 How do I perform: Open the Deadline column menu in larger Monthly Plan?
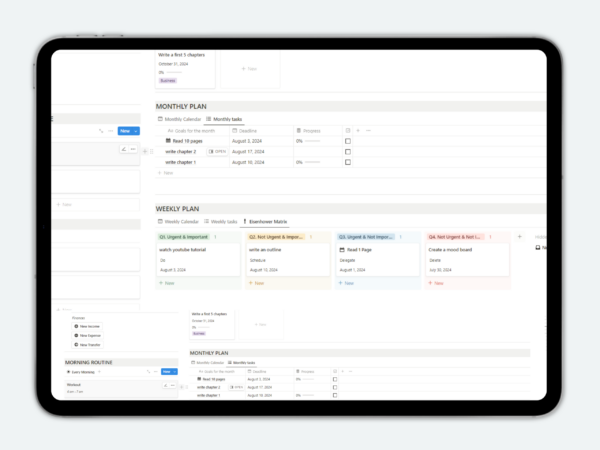tap(245, 131)
